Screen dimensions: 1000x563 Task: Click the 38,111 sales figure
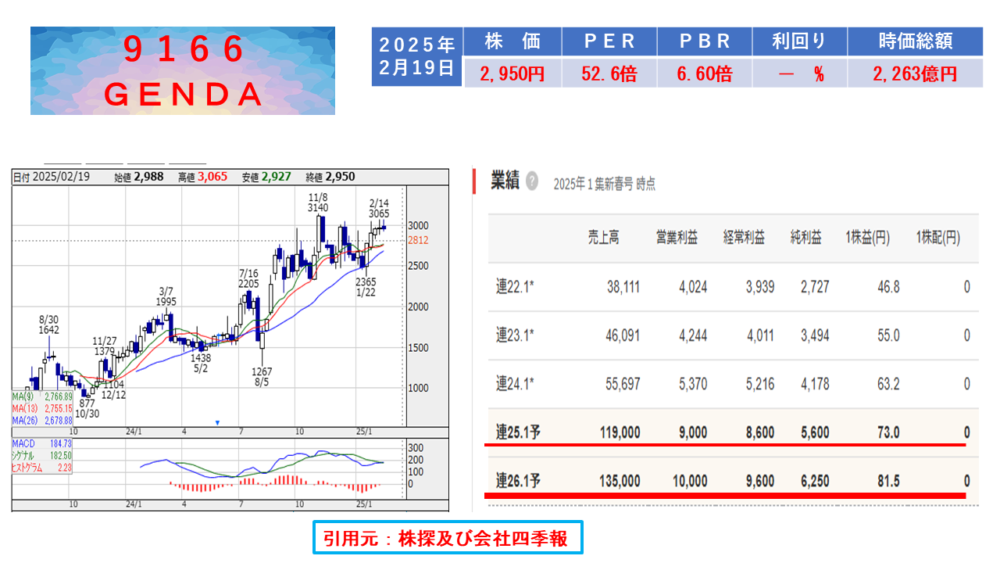[623, 287]
